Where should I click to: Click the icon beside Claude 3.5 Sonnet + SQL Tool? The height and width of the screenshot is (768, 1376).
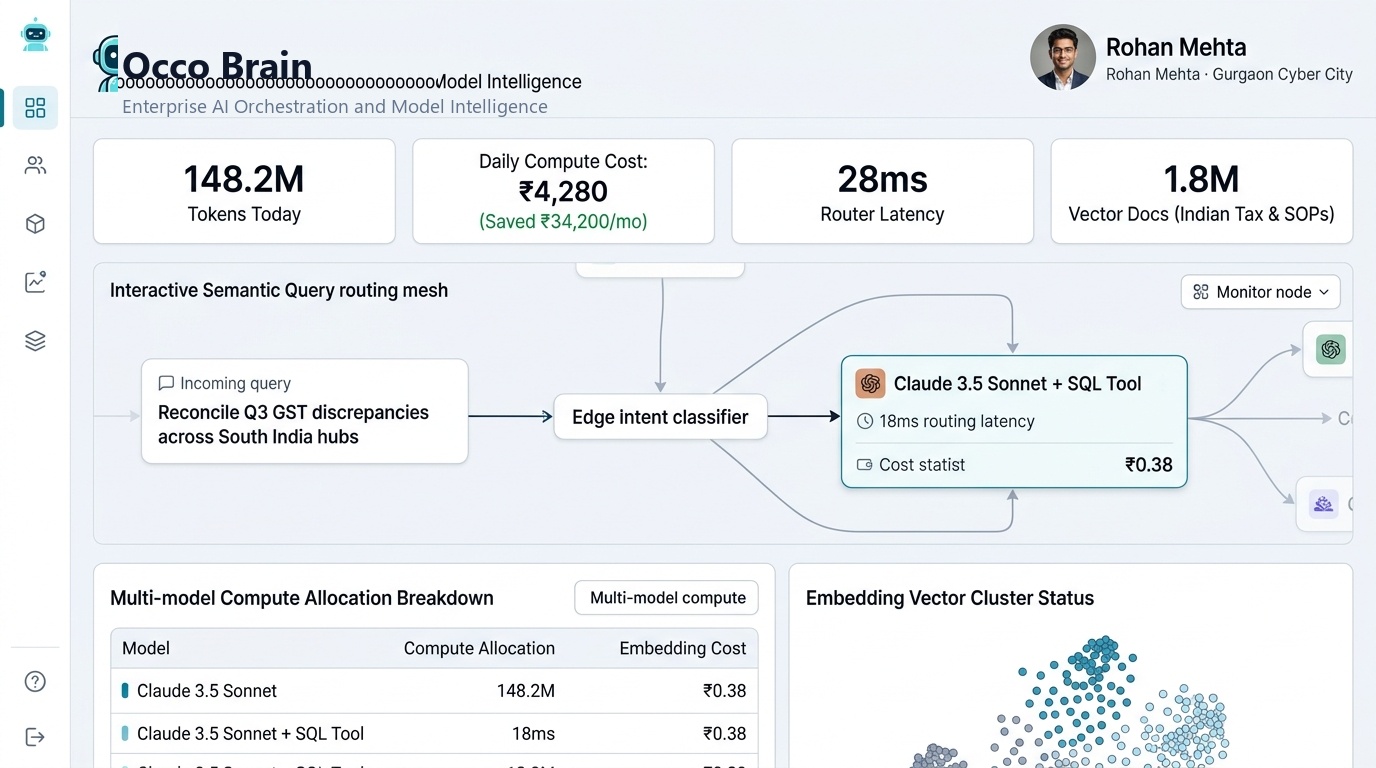[x=870, y=383]
